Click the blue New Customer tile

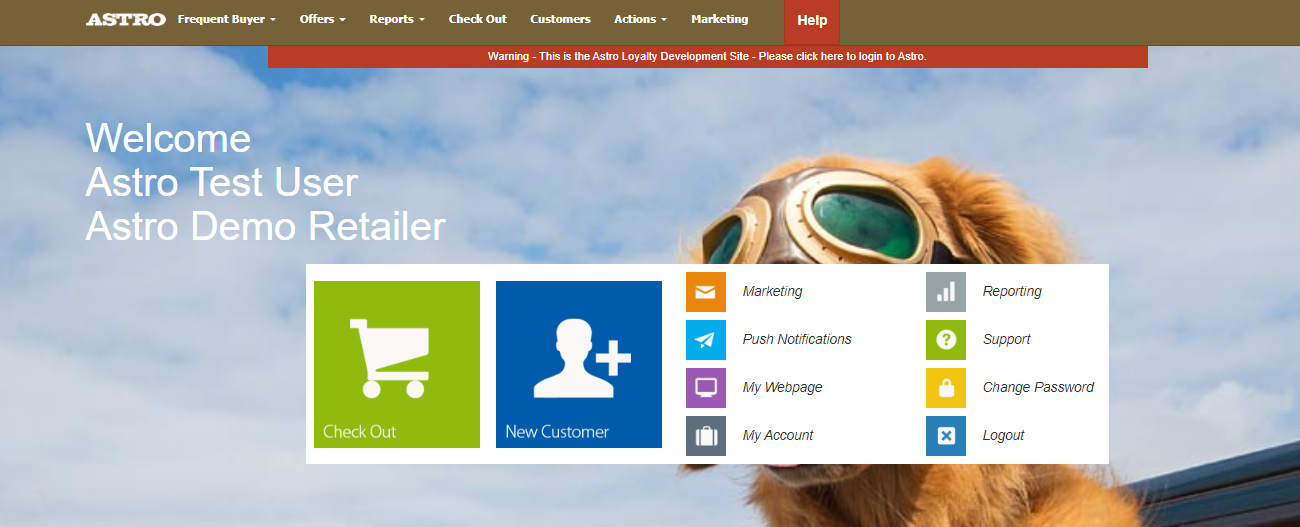[x=579, y=364]
